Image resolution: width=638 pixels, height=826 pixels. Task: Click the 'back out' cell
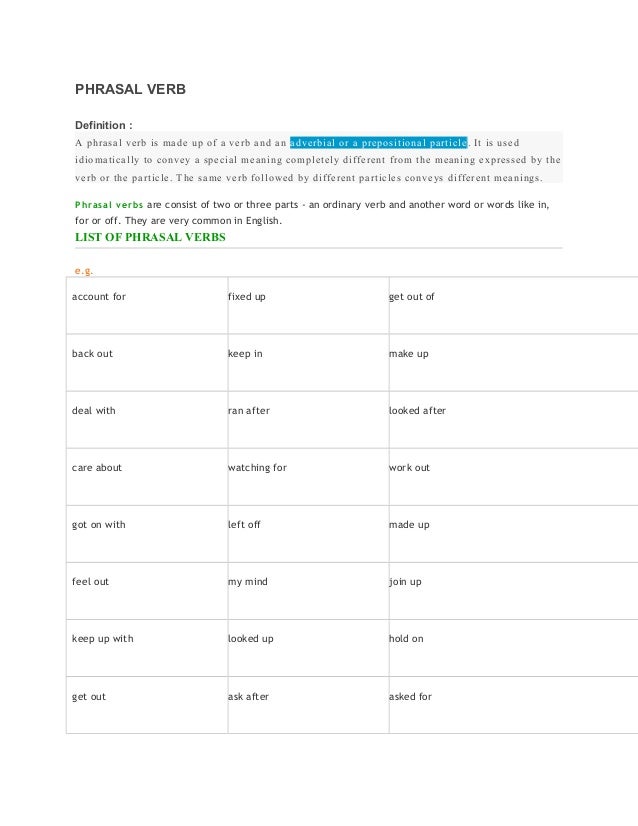click(x=147, y=362)
